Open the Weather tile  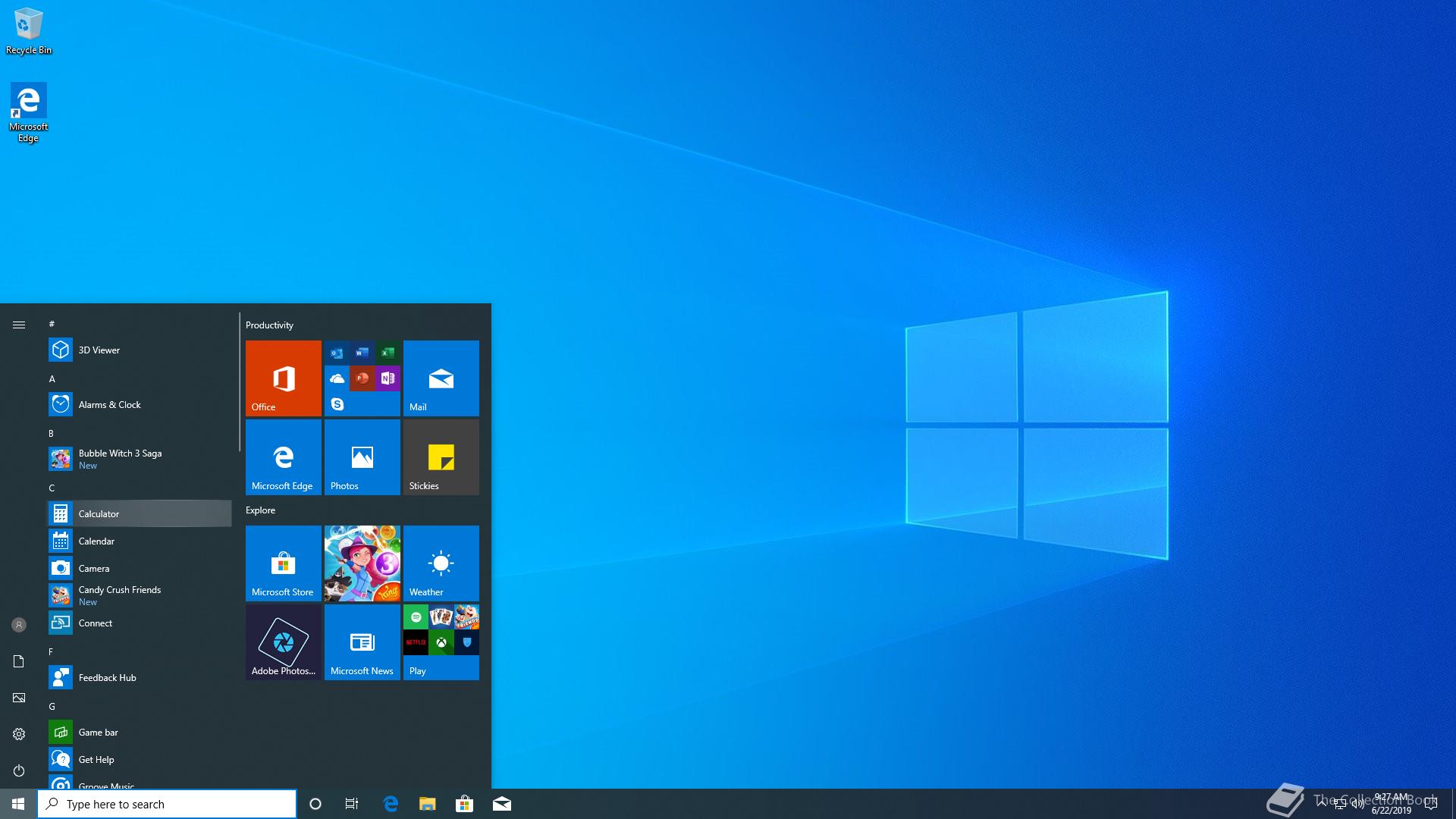(x=441, y=563)
